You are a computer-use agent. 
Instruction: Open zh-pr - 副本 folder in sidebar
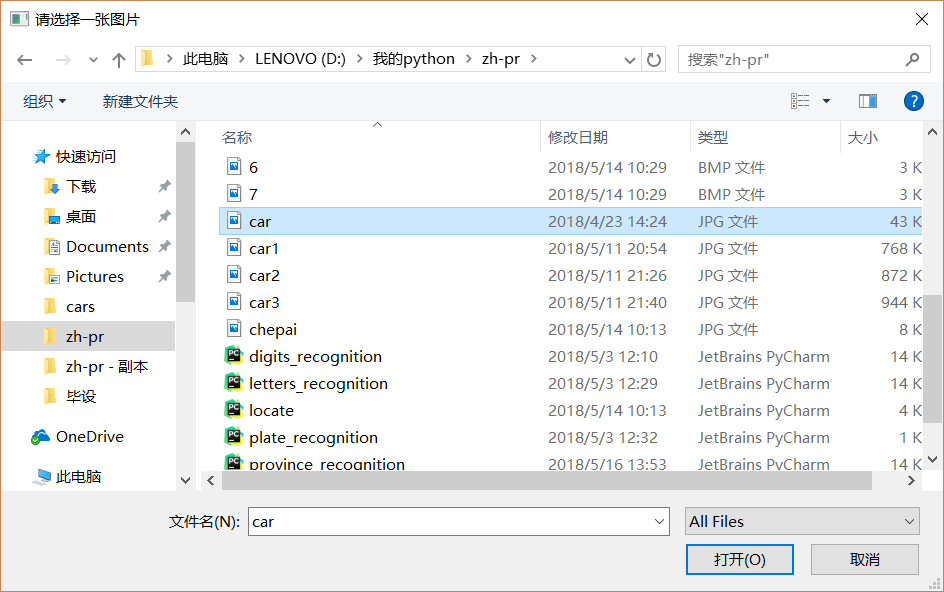click(x=107, y=367)
